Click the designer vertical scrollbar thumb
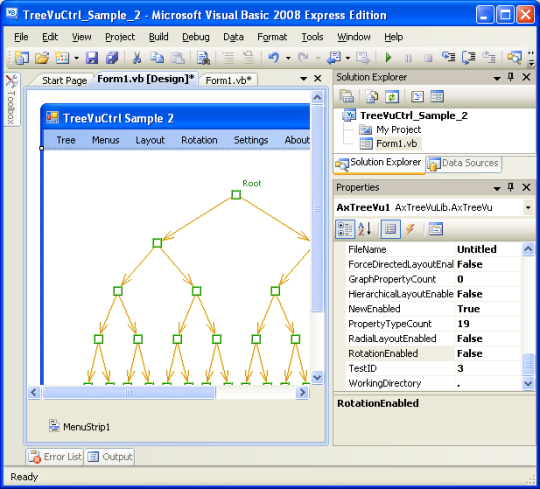540x489 pixels. [317, 209]
